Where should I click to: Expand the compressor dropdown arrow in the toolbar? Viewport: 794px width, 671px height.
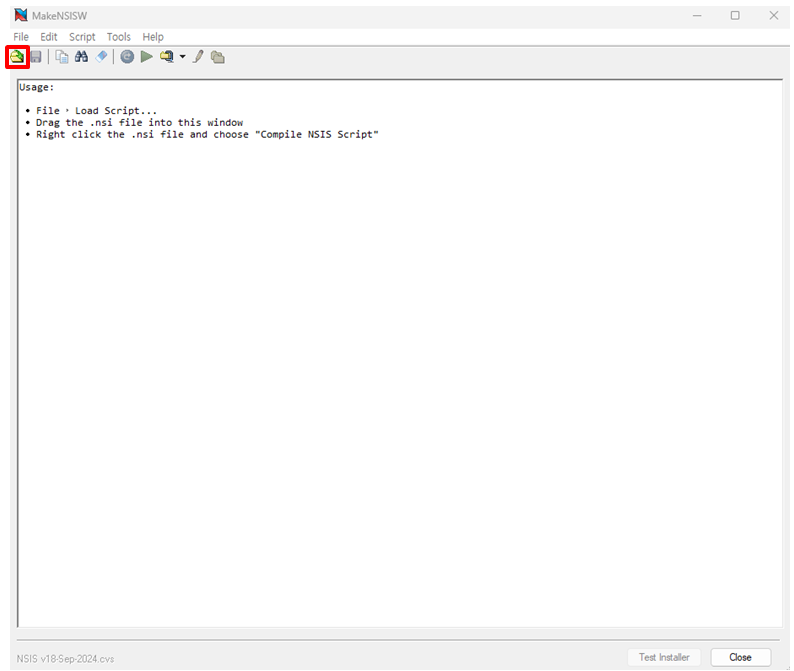click(182, 57)
